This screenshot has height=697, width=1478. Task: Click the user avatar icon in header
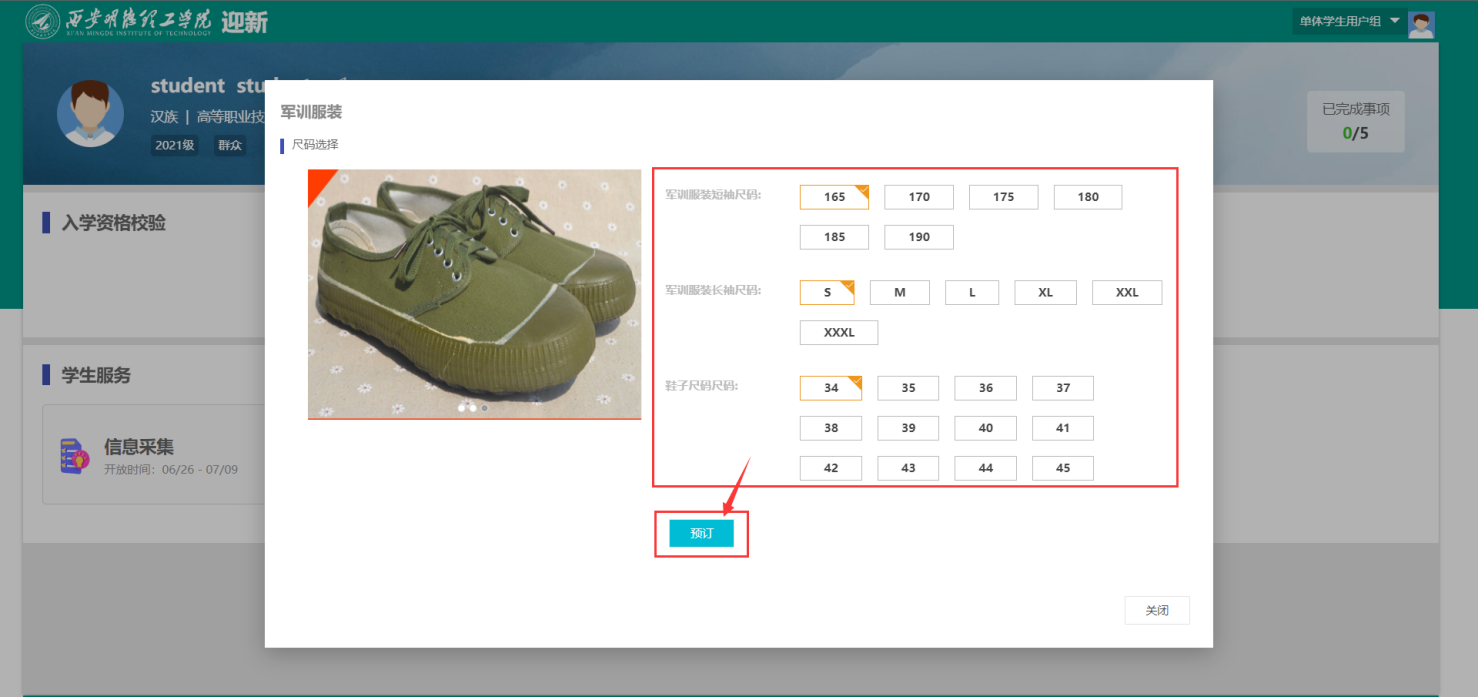(x=1421, y=24)
